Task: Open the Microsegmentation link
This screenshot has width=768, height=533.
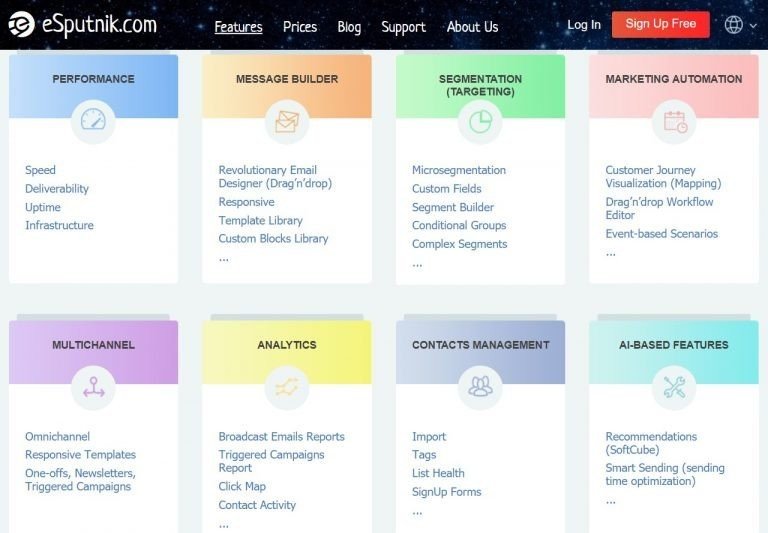Action: 459,170
